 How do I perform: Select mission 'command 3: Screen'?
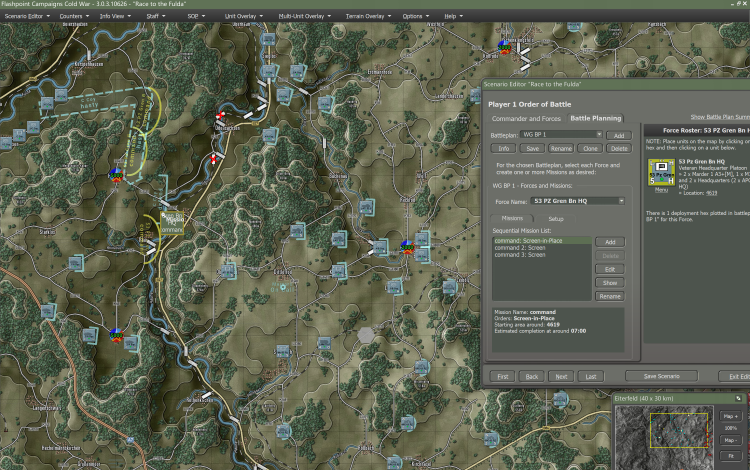coord(542,255)
